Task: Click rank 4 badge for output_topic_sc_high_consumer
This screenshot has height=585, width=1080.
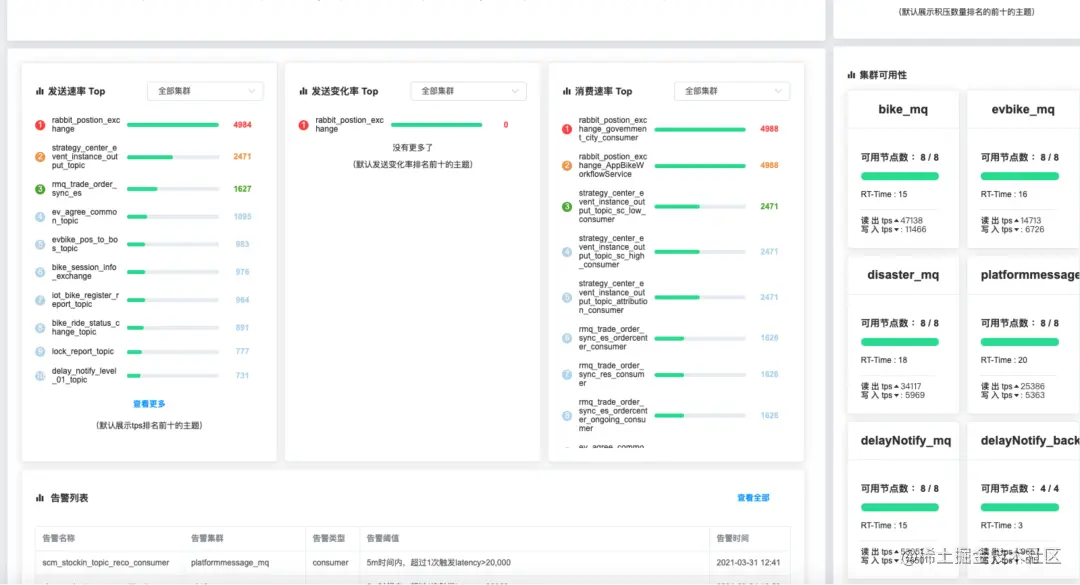Action: (567, 252)
